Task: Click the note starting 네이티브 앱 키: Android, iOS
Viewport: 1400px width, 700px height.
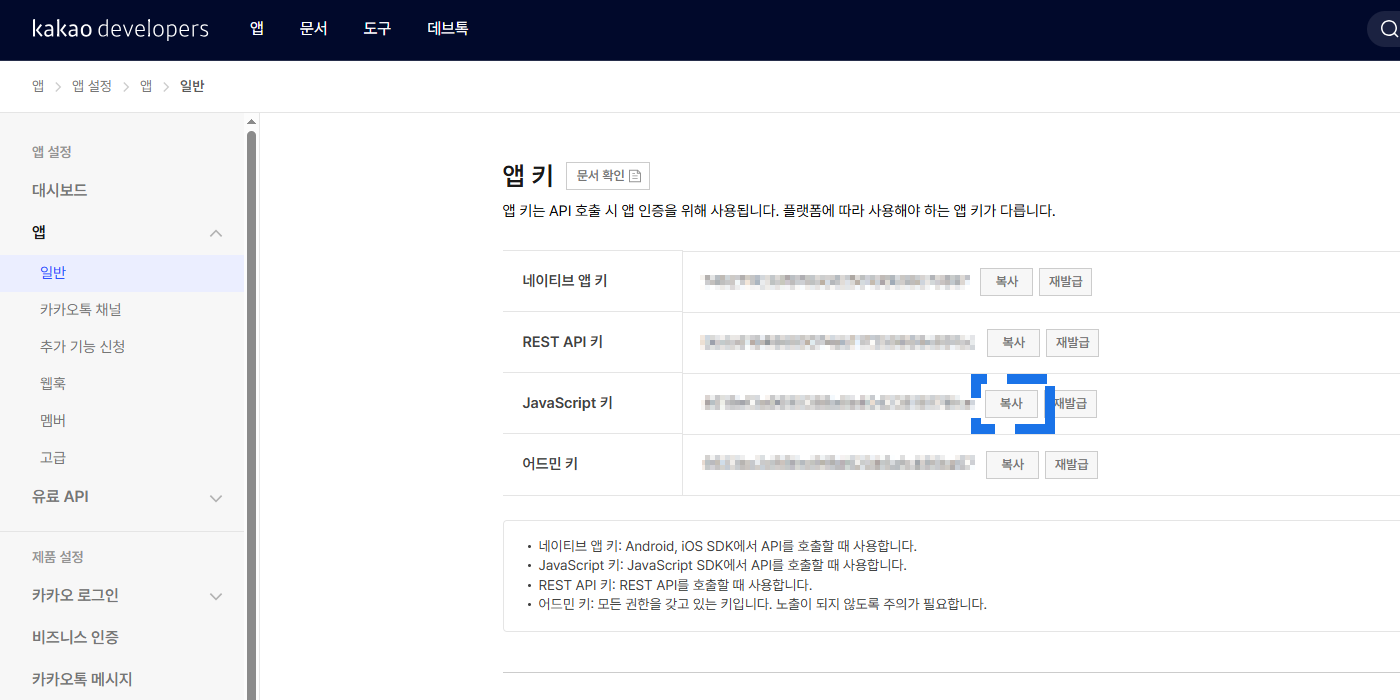Action: coord(727,546)
